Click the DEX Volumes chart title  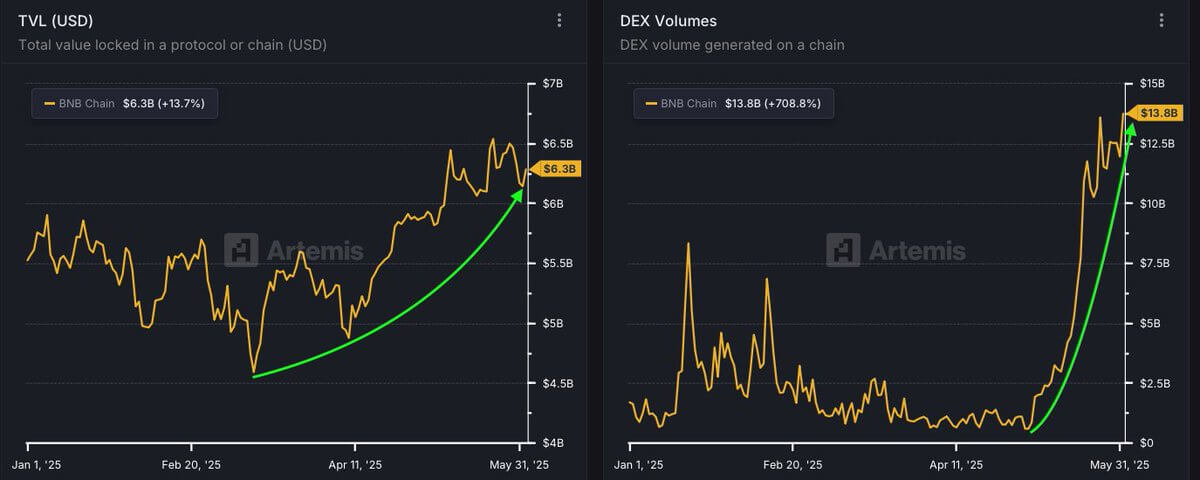[668, 20]
